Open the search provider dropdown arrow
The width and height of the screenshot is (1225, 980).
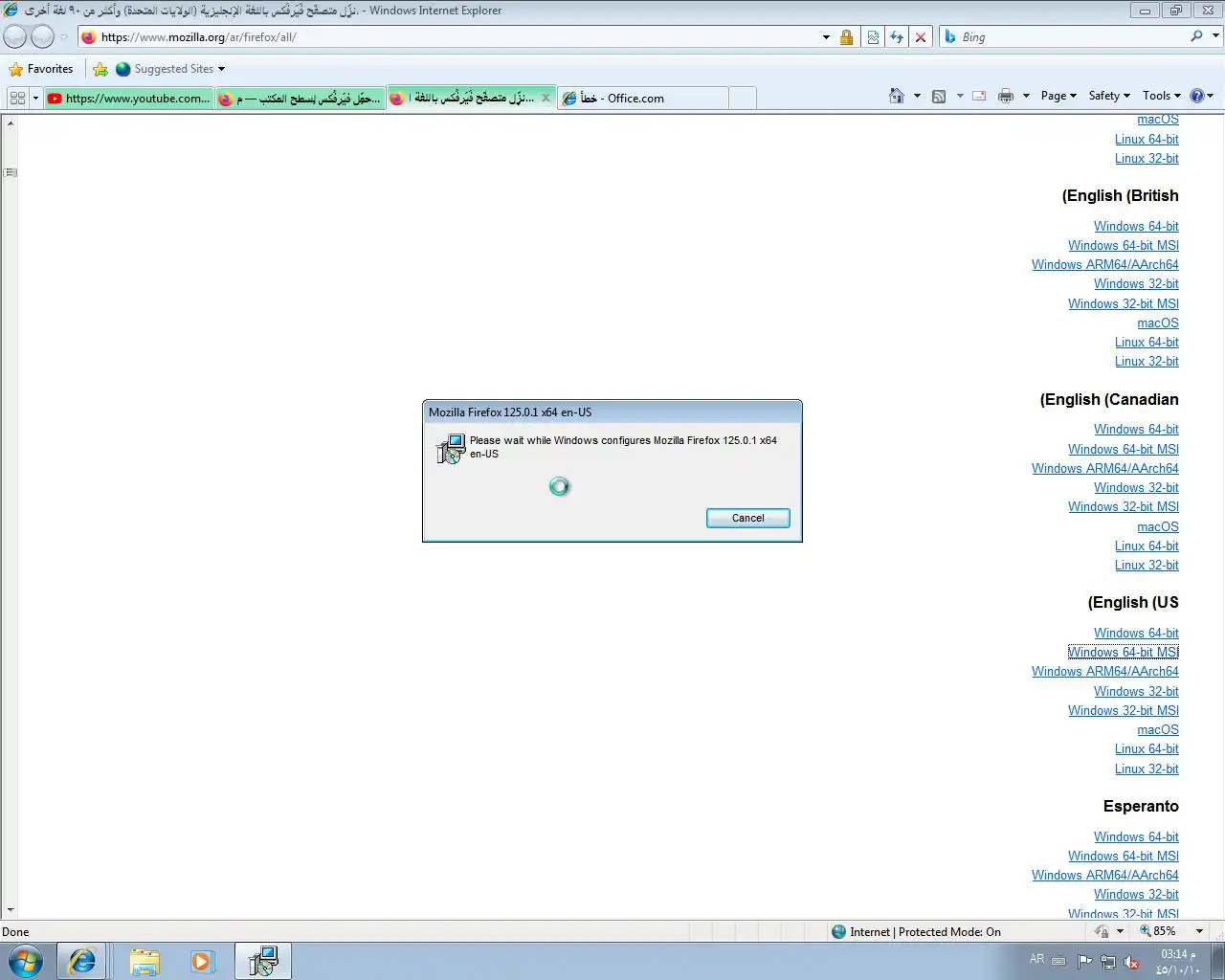[1216, 36]
